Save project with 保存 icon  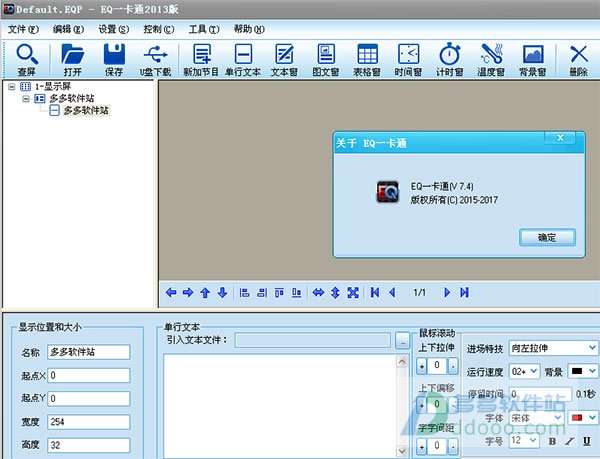pos(114,59)
